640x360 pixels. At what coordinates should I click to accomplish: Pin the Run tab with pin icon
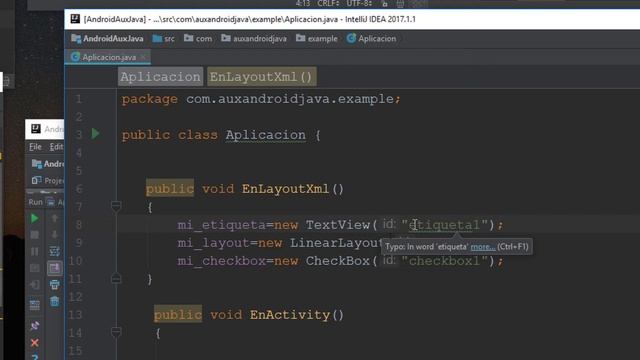(35, 326)
